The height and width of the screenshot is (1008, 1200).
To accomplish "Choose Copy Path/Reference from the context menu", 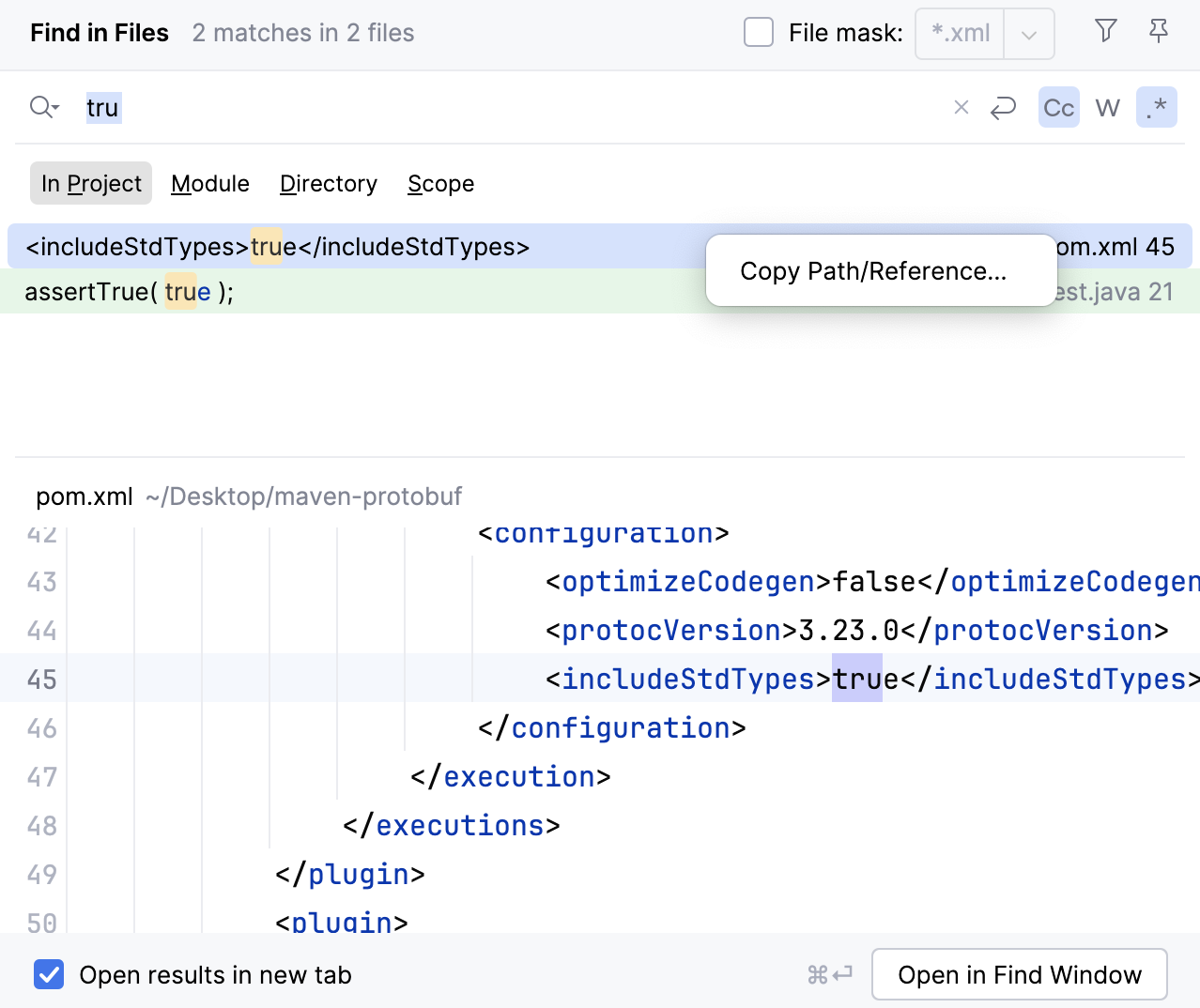I will click(873, 270).
